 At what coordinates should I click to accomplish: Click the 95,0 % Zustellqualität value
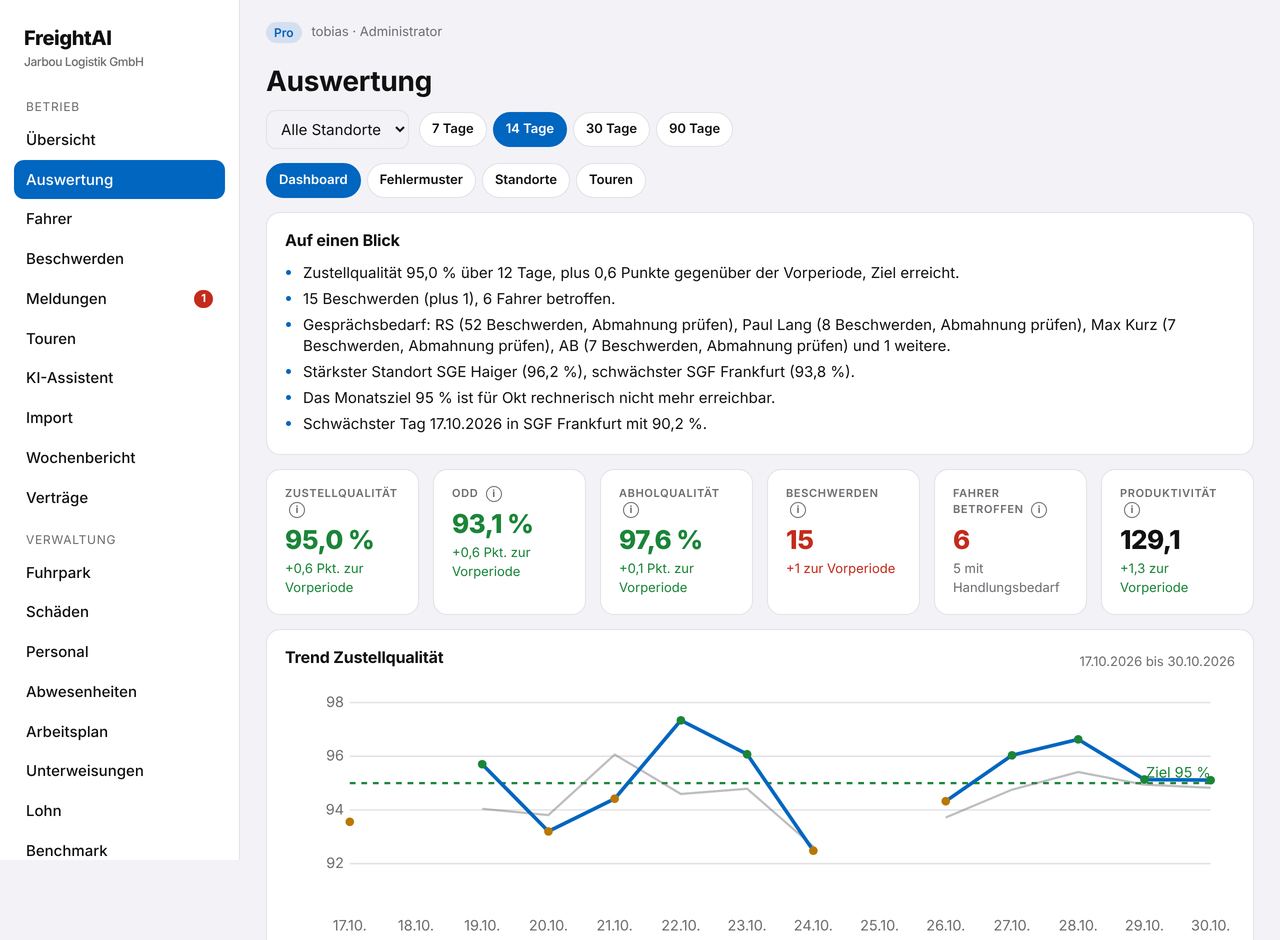(329, 540)
